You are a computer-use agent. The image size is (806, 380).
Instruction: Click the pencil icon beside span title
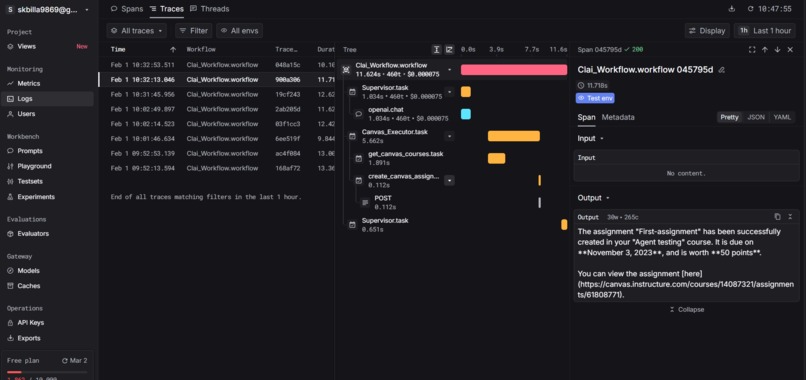[722, 70]
